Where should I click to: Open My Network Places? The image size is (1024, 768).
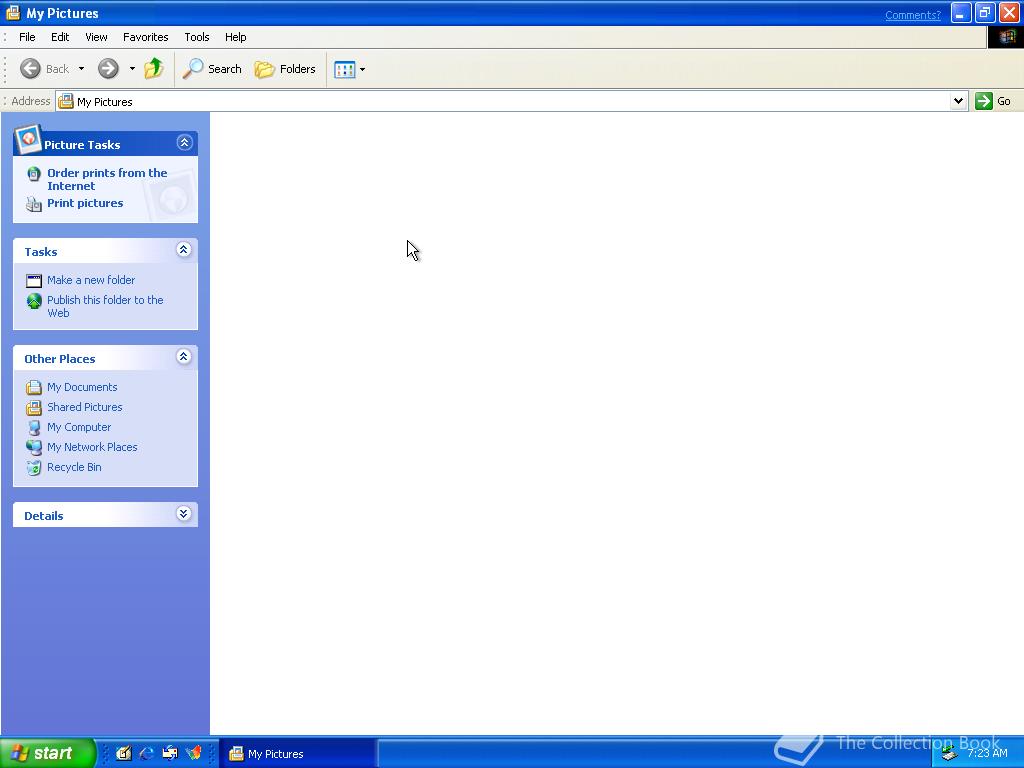pos(92,447)
